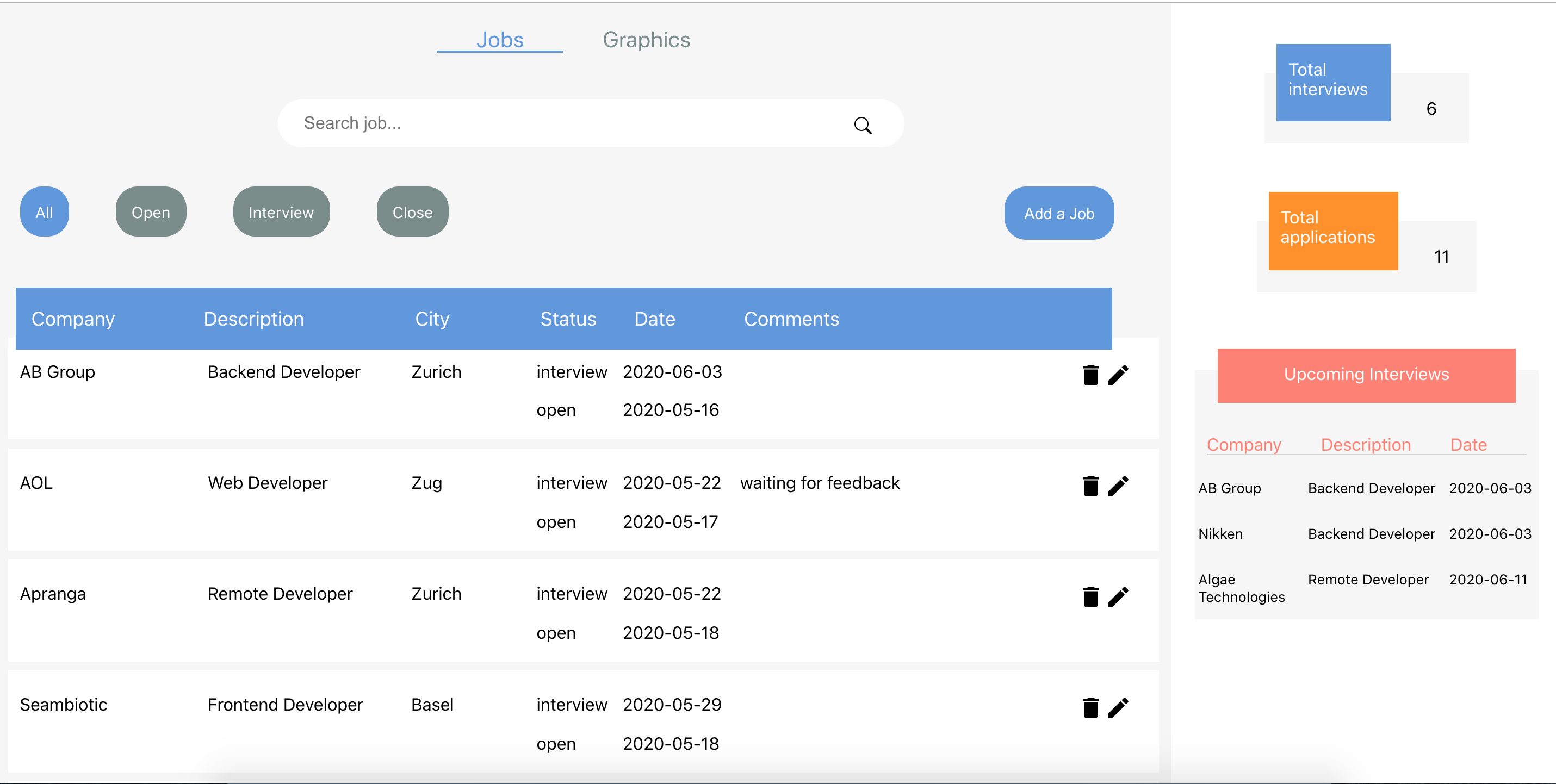Image resolution: width=1556 pixels, height=784 pixels.
Task: Open the Jobs tab
Action: (499, 40)
